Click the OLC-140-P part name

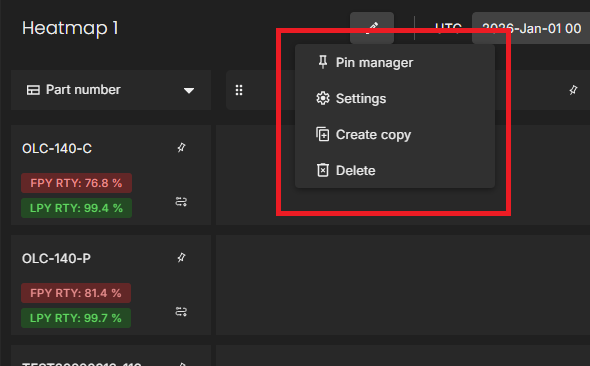click(56, 258)
